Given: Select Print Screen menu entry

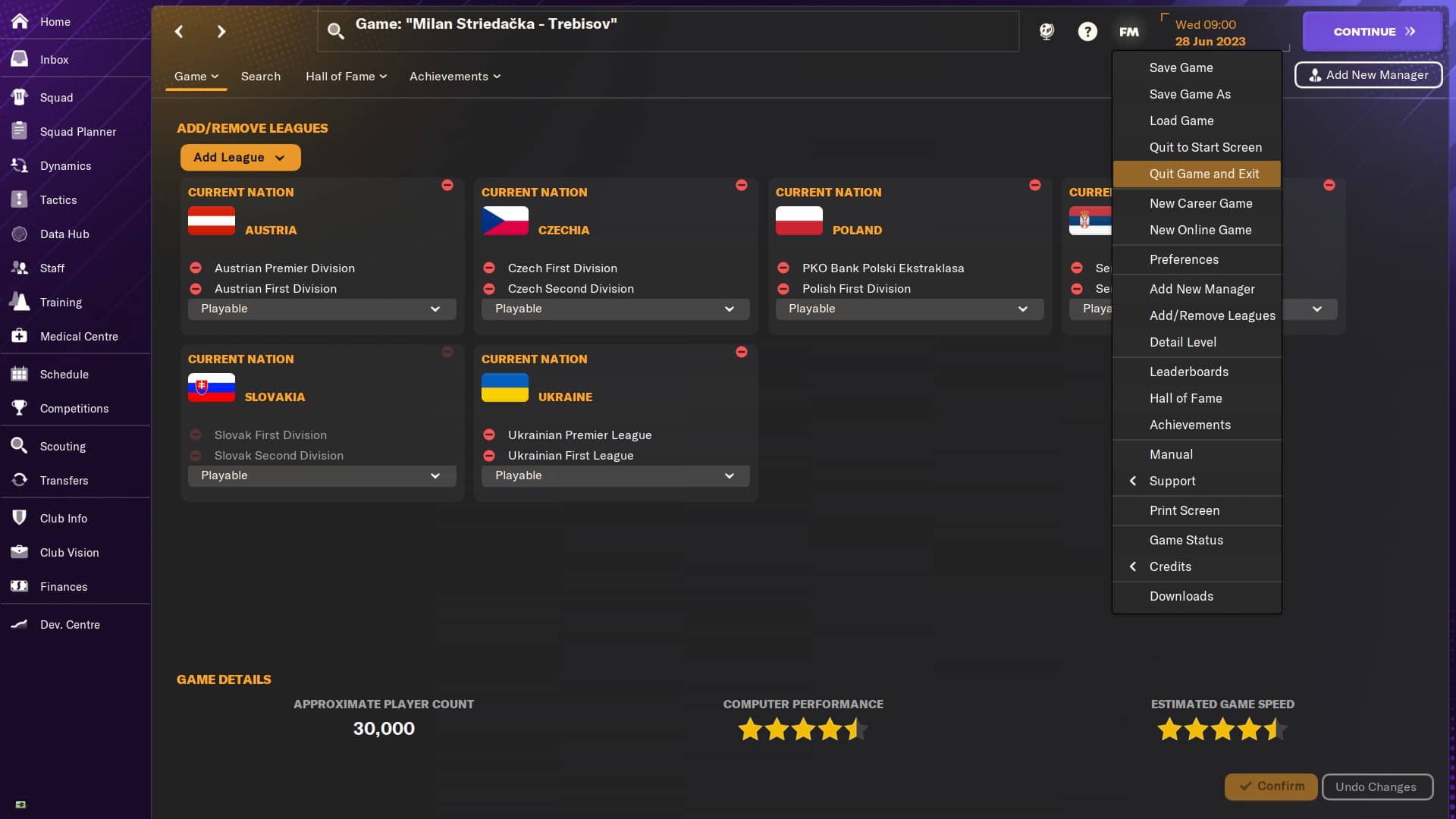Looking at the screenshot, I should click(1197, 510).
